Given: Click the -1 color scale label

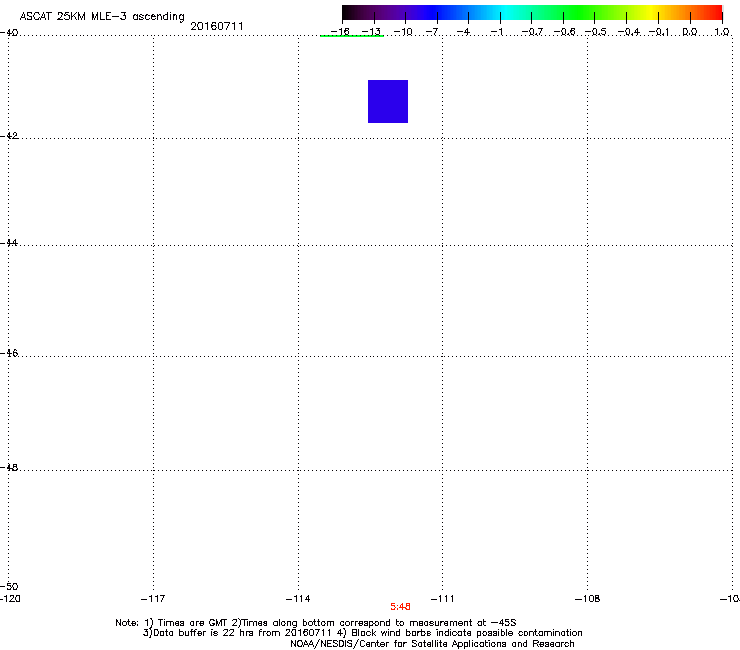Looking at the screenshot, I should [496, 32].
